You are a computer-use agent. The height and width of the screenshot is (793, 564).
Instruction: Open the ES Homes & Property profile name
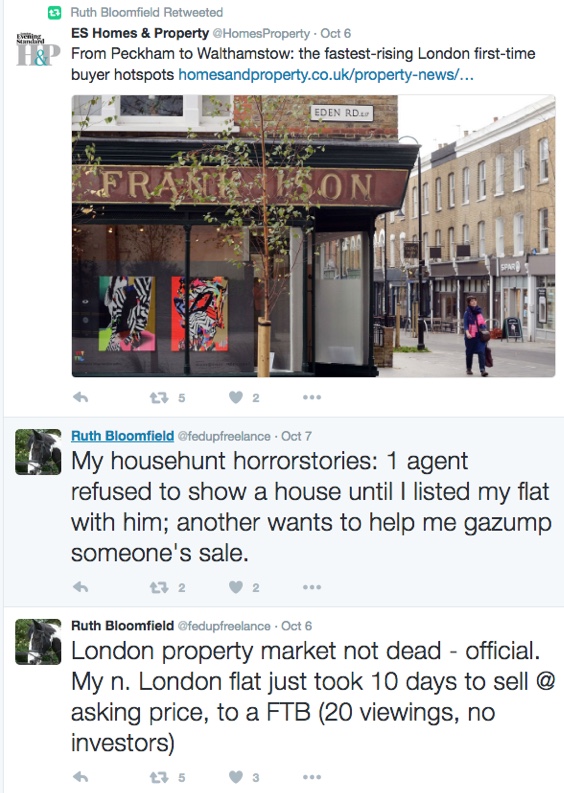140,33
